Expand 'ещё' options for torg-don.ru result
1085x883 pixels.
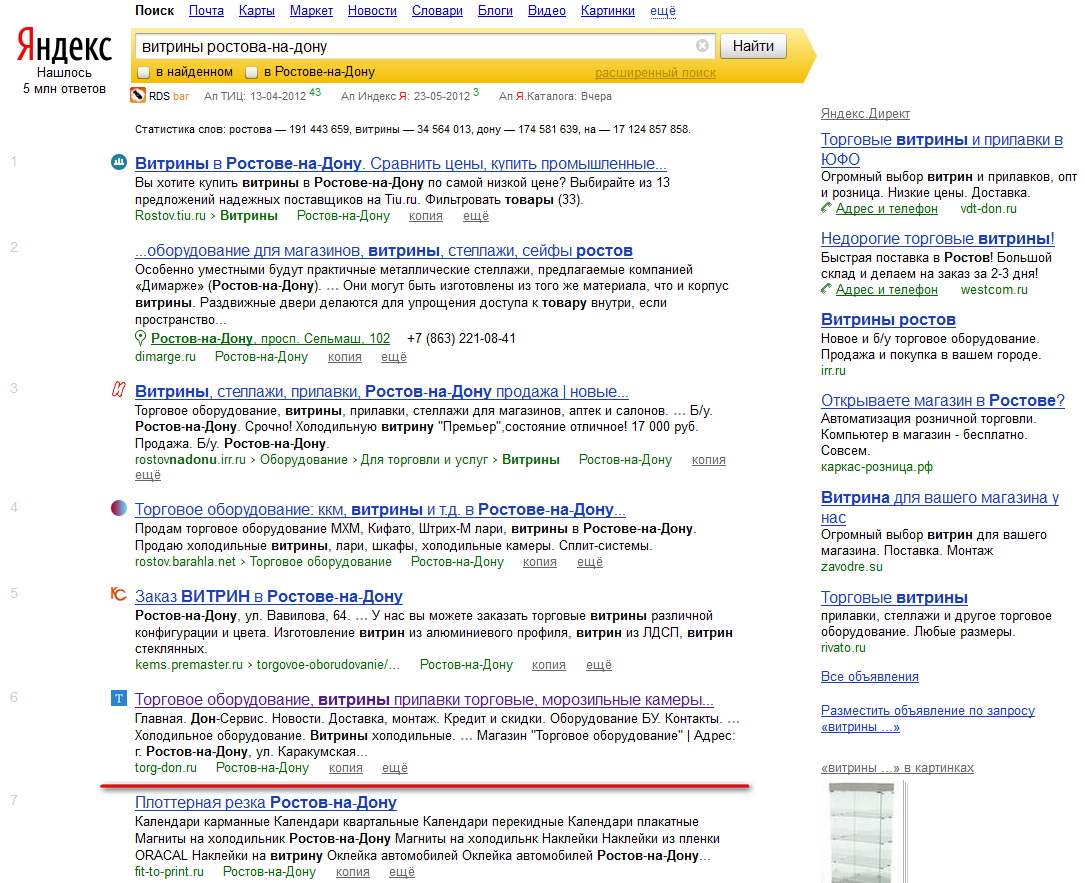394,768
